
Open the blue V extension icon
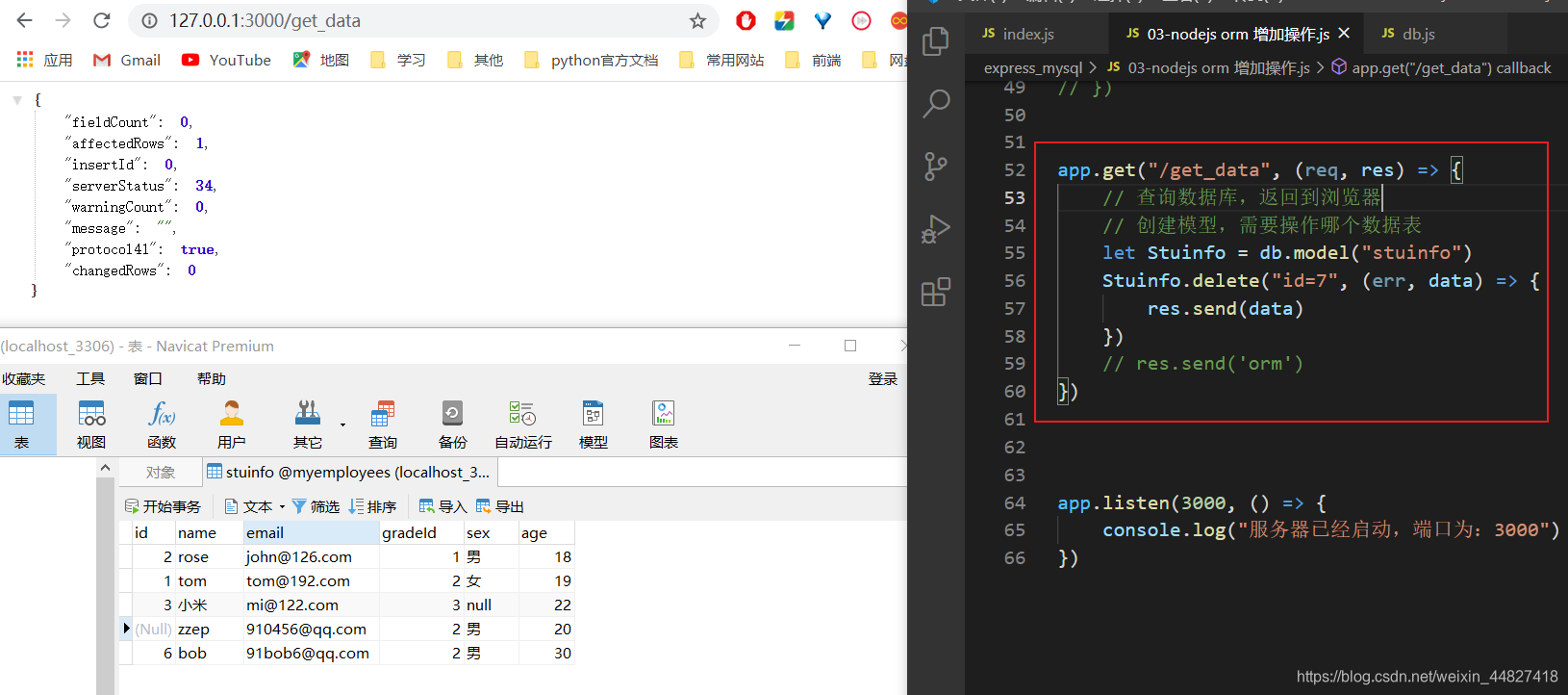[x=822, y=20]
